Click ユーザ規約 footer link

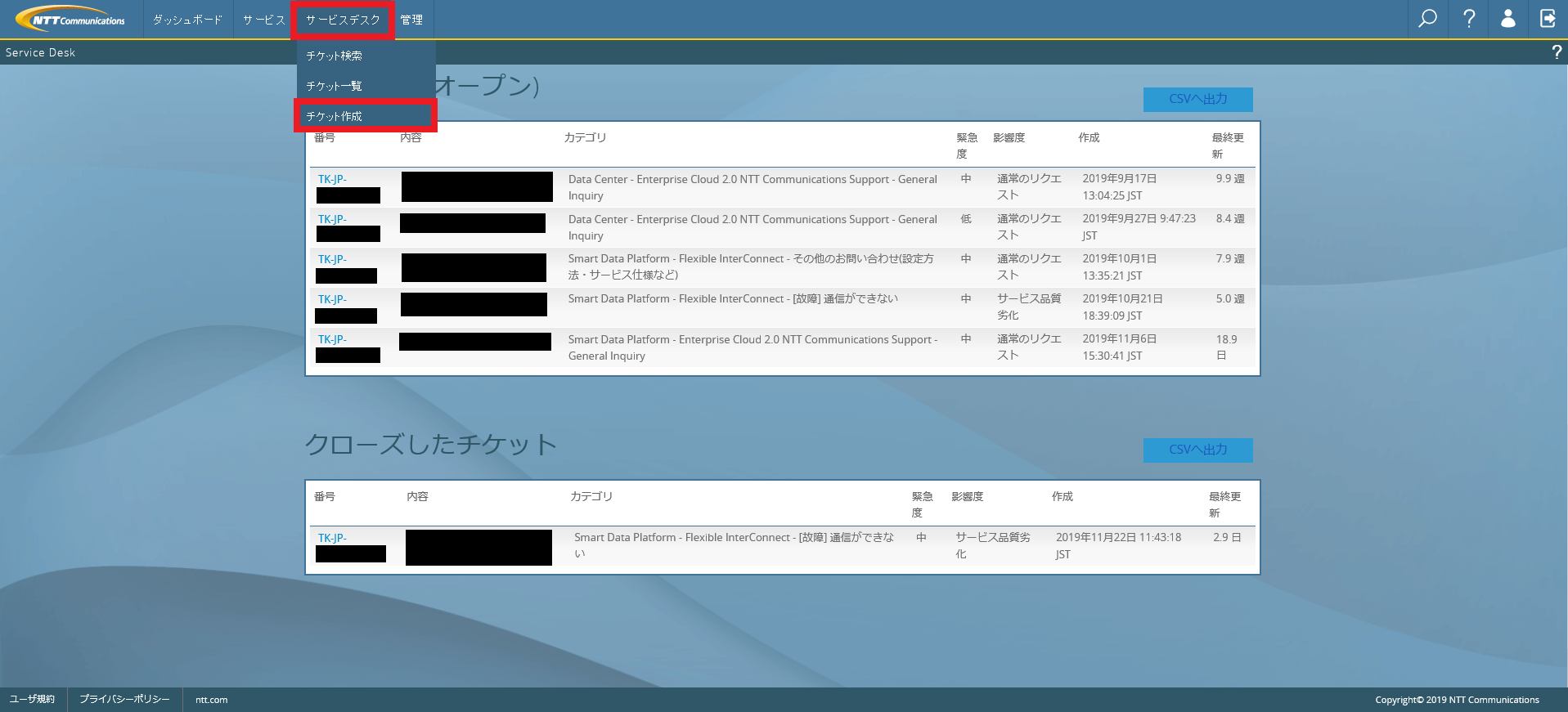coord(32,699)
